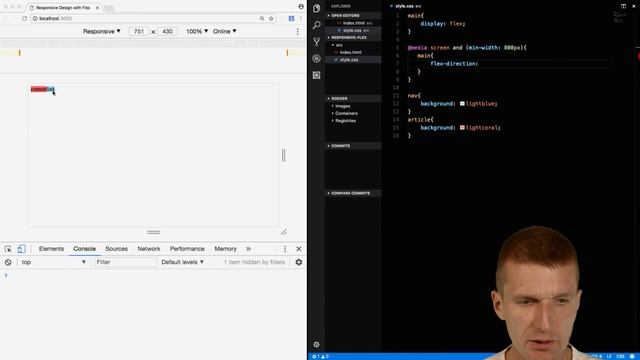Open the Default levels dropdown
The width and height of the screenshot is (640, 360).
click(182, 262)
